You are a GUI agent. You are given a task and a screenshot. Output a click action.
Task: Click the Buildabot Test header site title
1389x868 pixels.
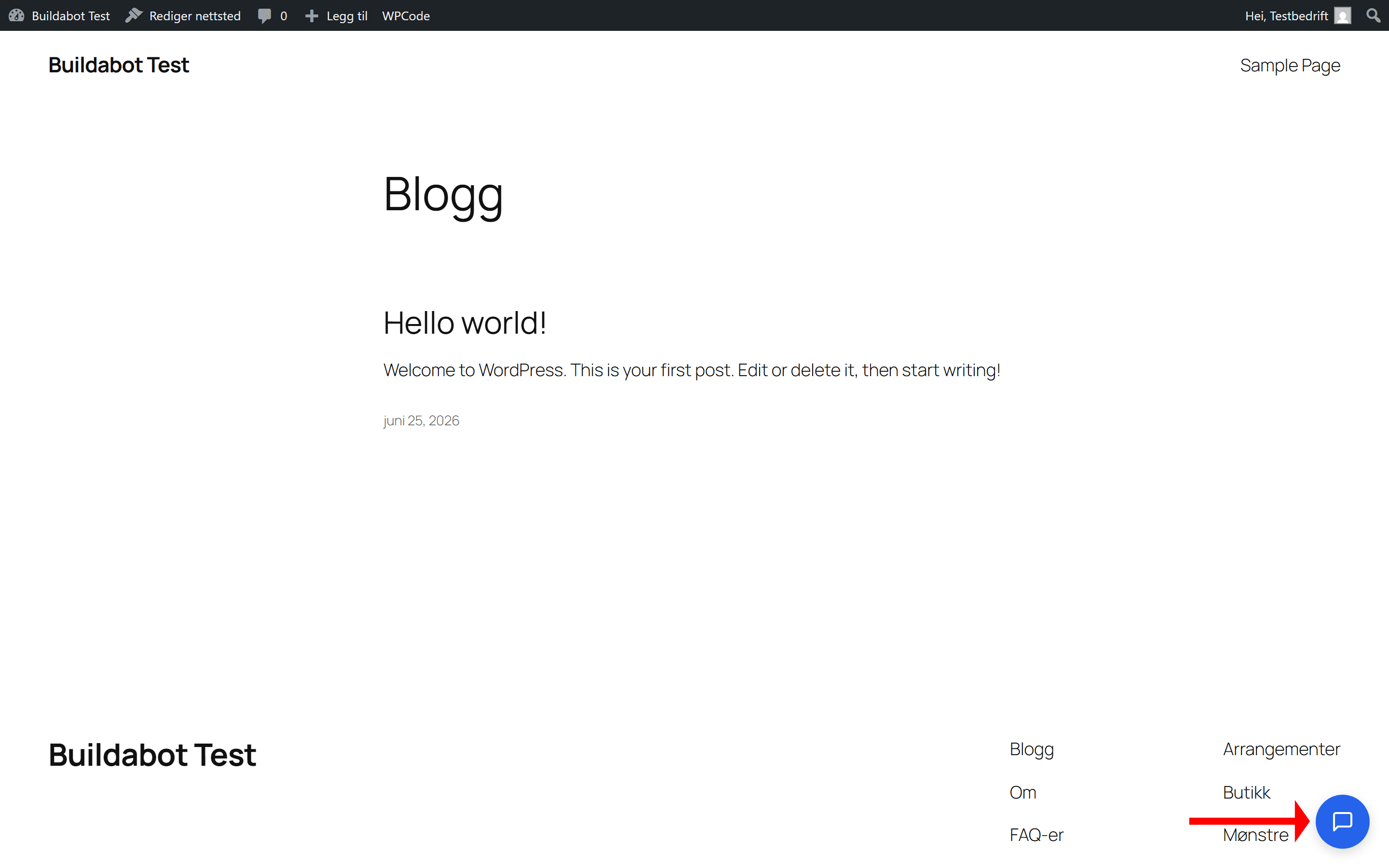119,65
